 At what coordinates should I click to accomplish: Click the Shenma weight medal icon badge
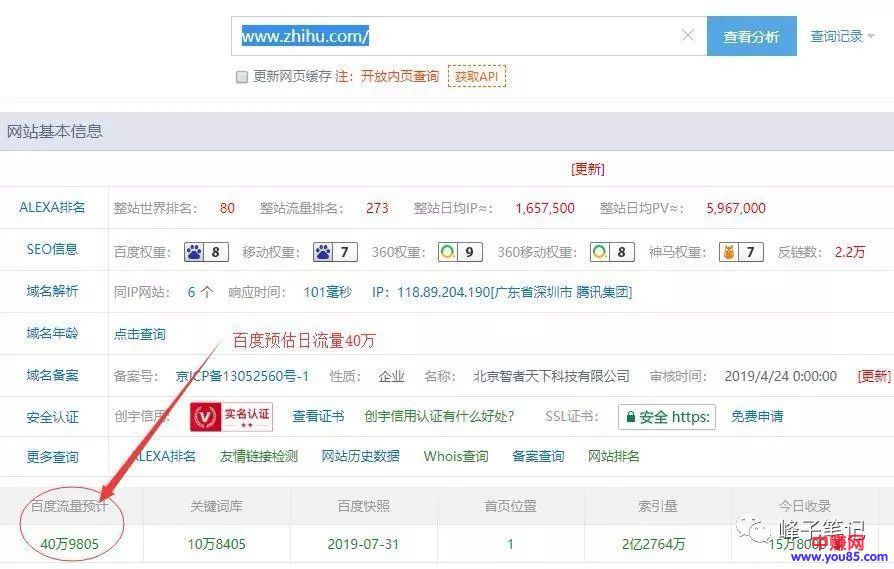741,252
